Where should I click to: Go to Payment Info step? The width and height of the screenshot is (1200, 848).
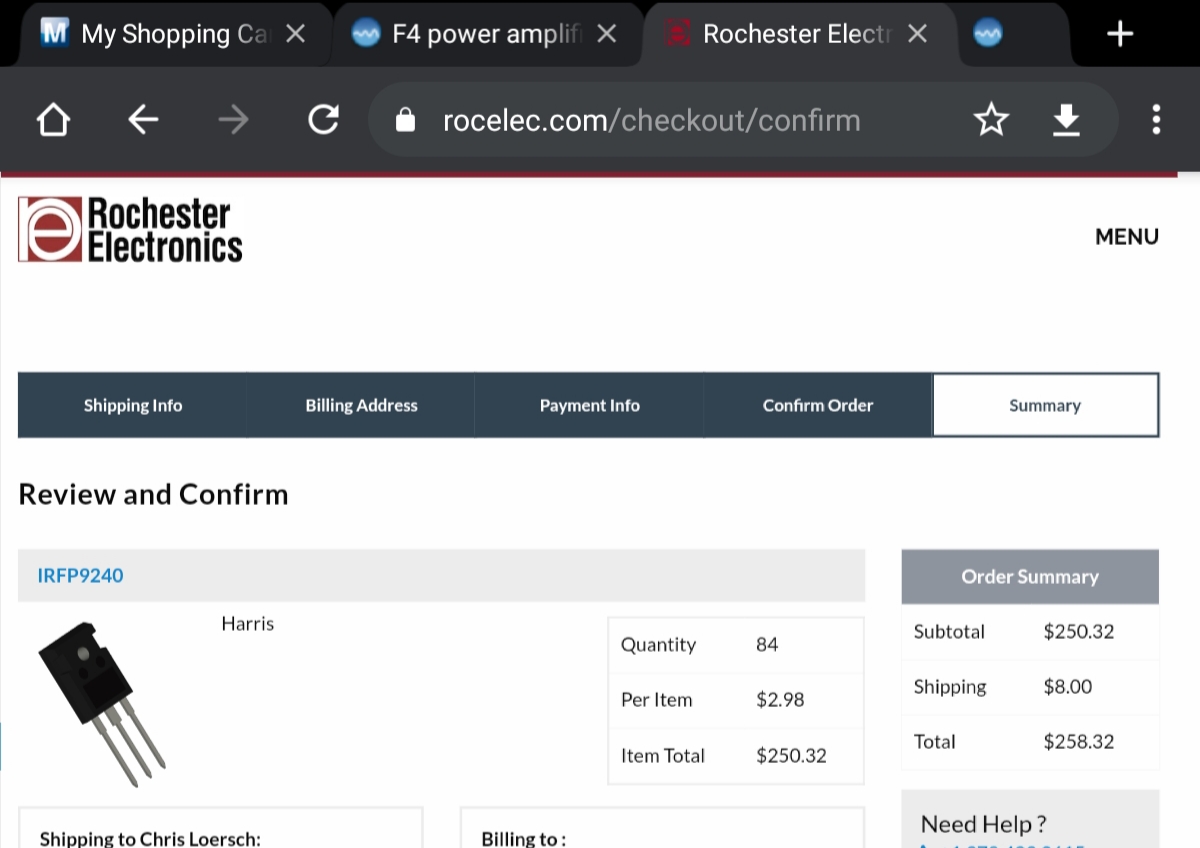click(x=589, y=405)
